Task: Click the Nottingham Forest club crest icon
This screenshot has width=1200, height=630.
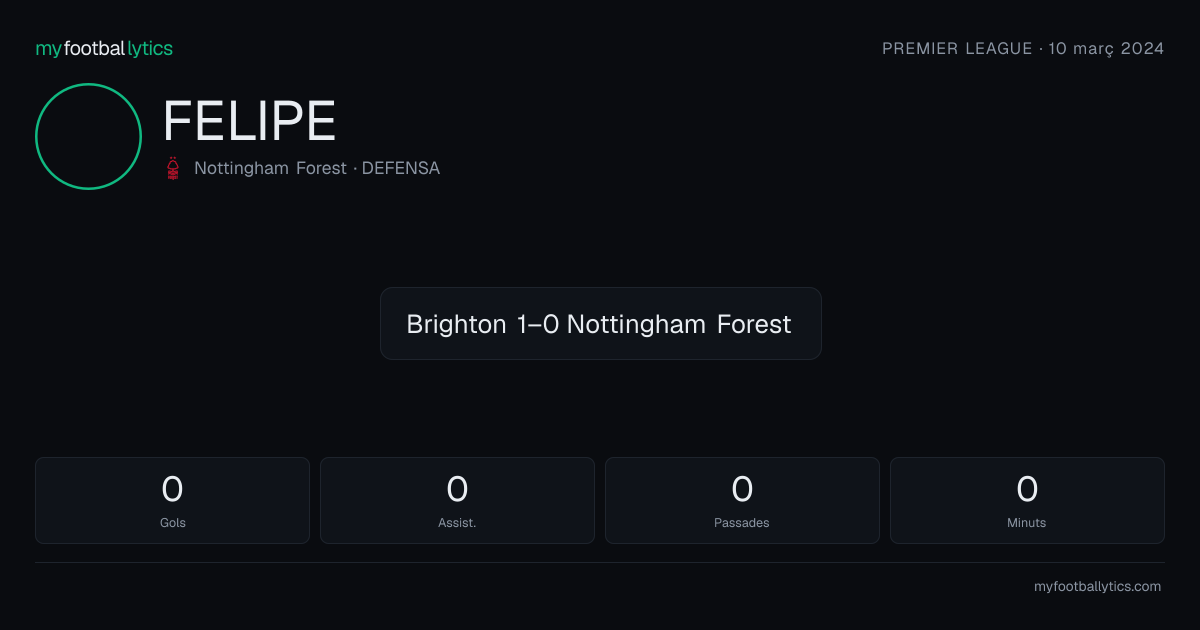Action: pos(174,168)
